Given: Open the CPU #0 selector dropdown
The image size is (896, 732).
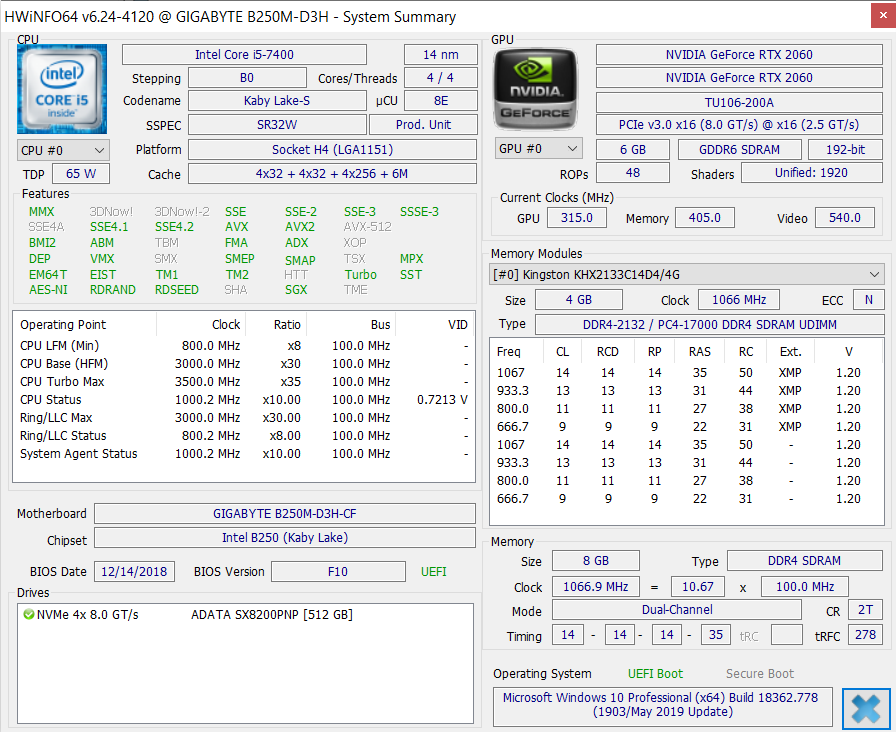Looking at the screenshot, I should 63,150.
